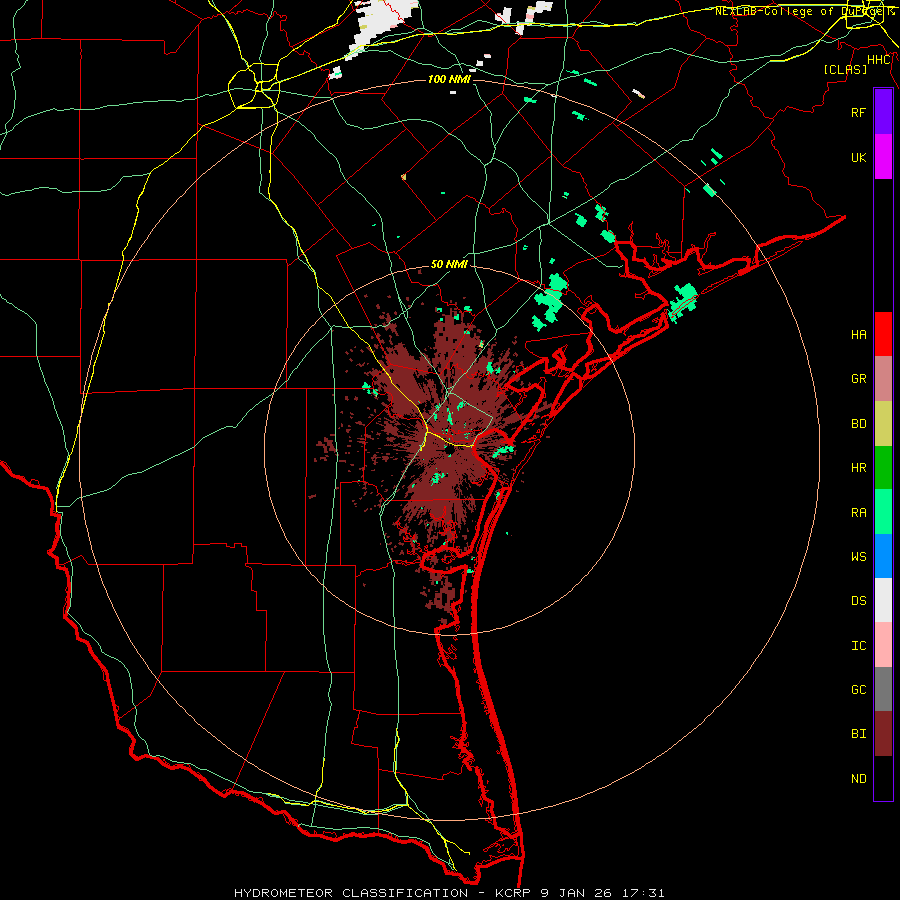The height and width of the screenshot is (900, 900).
Task: Click the 50 NMI range ring label
Action: (449, 264)
